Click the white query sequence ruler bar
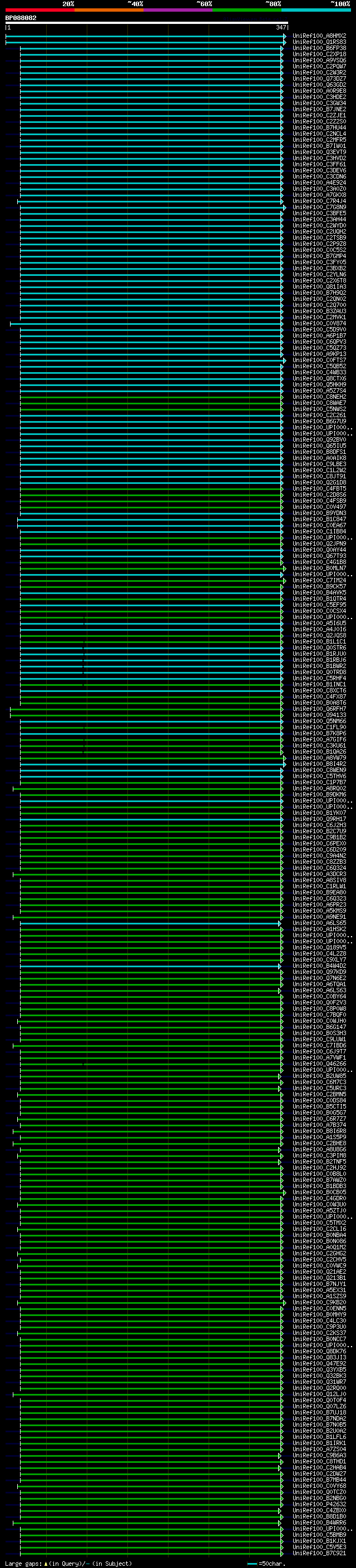The width and height of the screenshot is (356, 1568). tap(147, 23)
